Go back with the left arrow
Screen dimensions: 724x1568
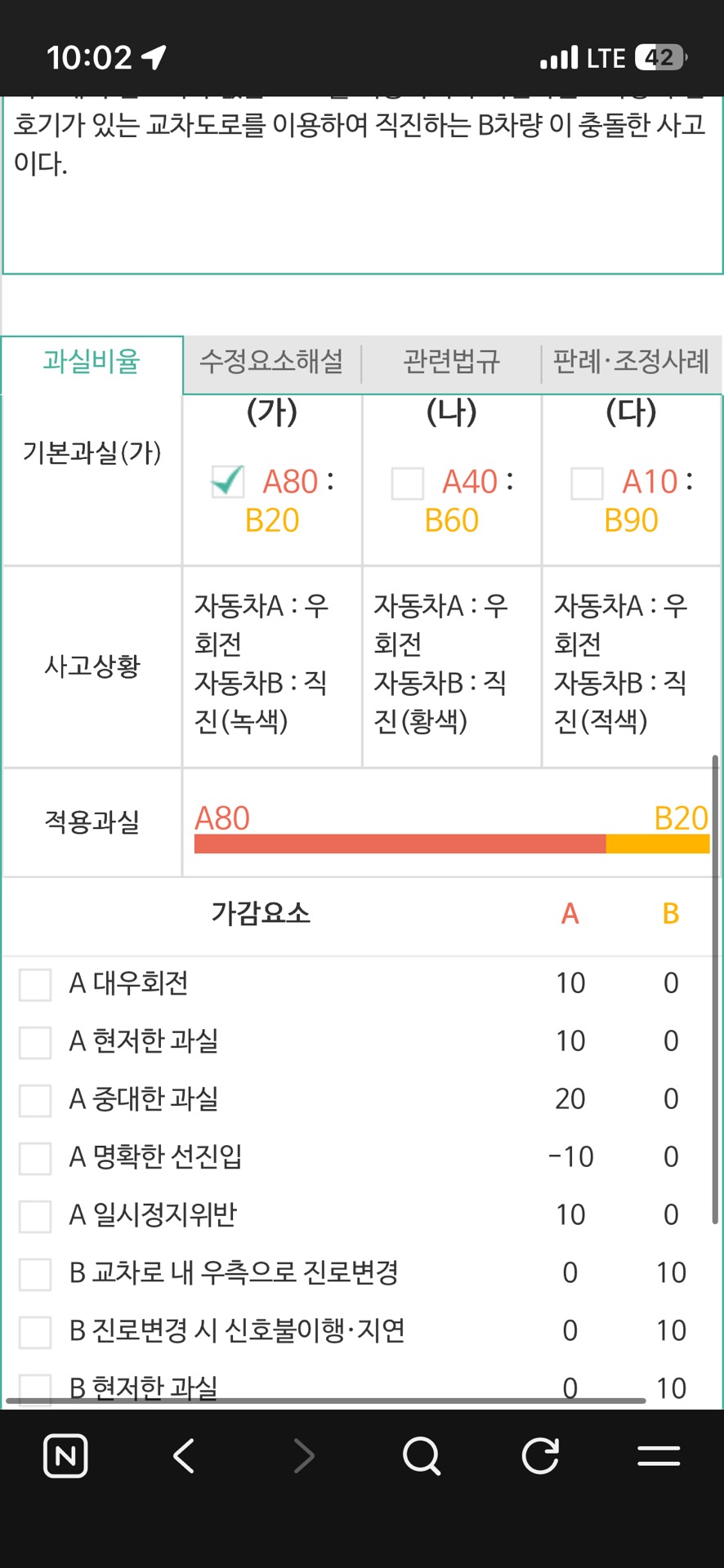click(184, 1455)
